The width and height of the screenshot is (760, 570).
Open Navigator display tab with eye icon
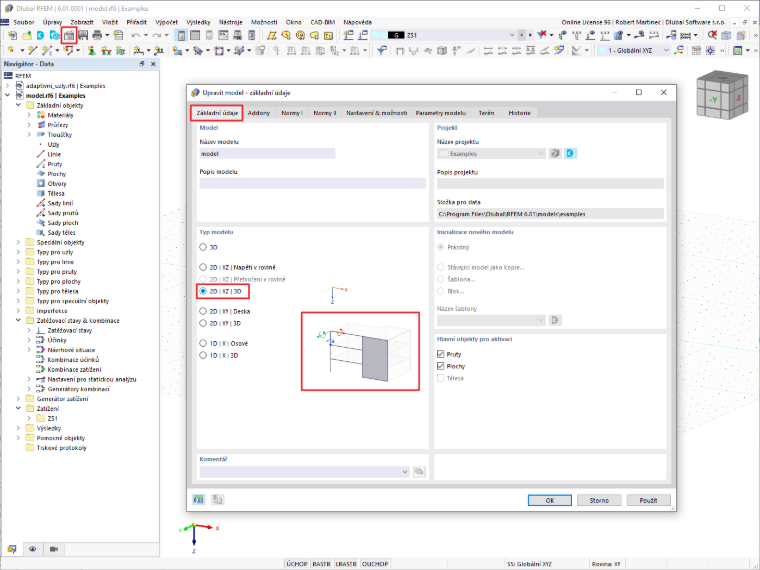click(32, 549)
